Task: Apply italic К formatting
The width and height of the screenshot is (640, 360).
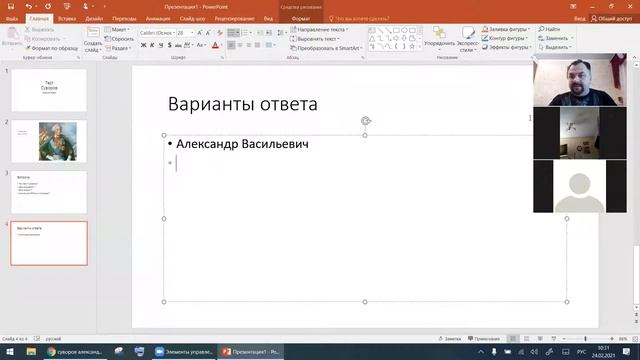Action: tap(152, 45)
